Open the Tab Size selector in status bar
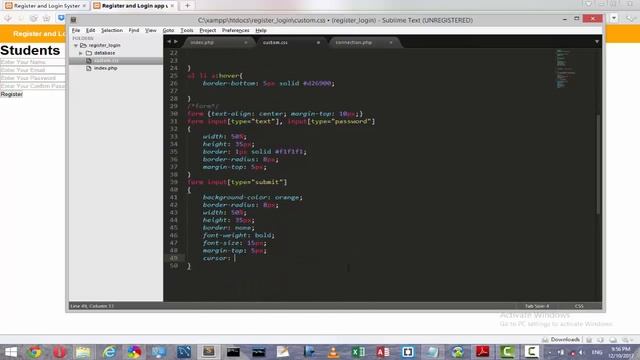Image resolution: width=640 pixels, height=360 pixels. pos(537,306)
